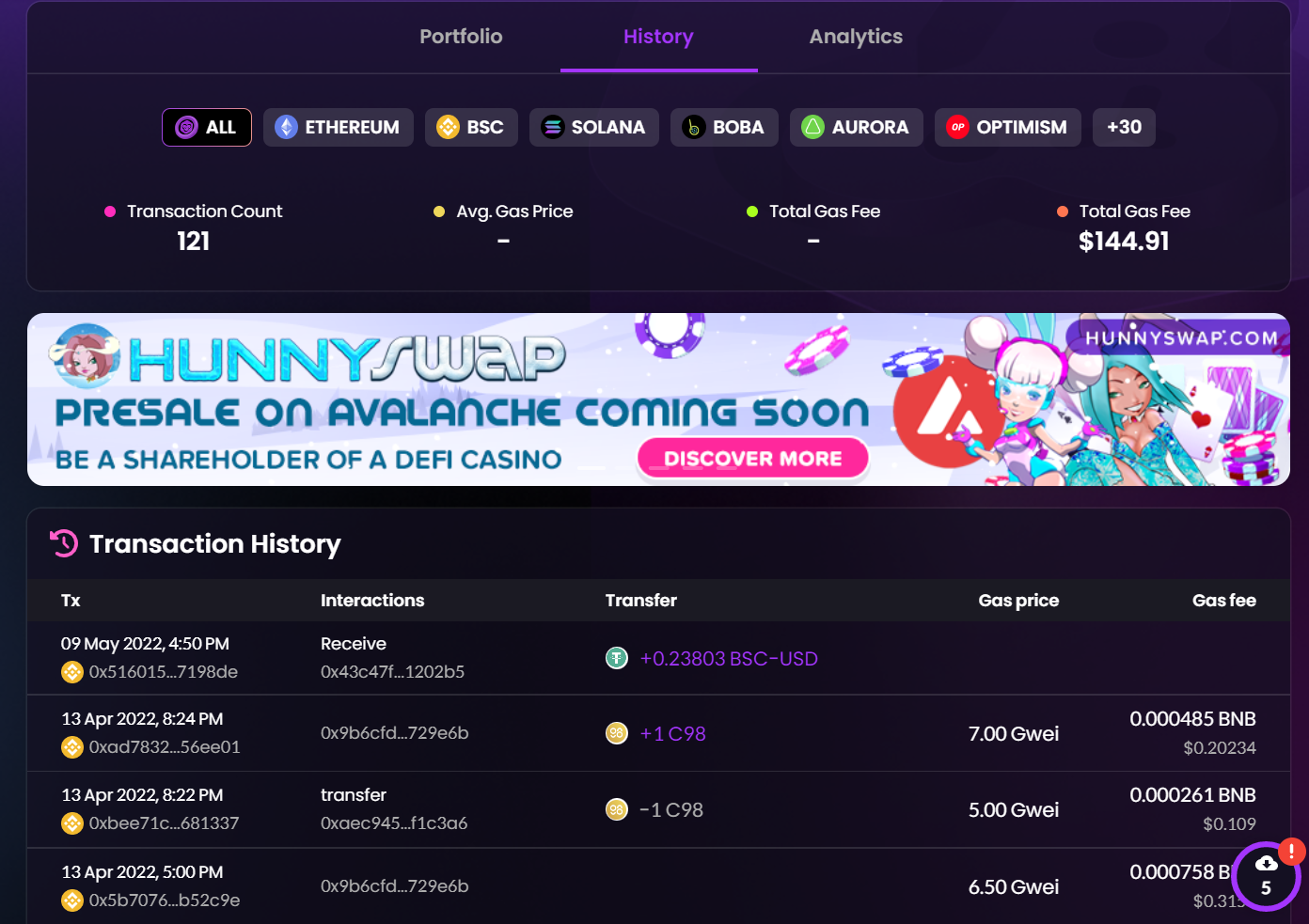
Task: Click the -1 C98 transfer amount
Action: pyautogui.click(x=671, y=810)
